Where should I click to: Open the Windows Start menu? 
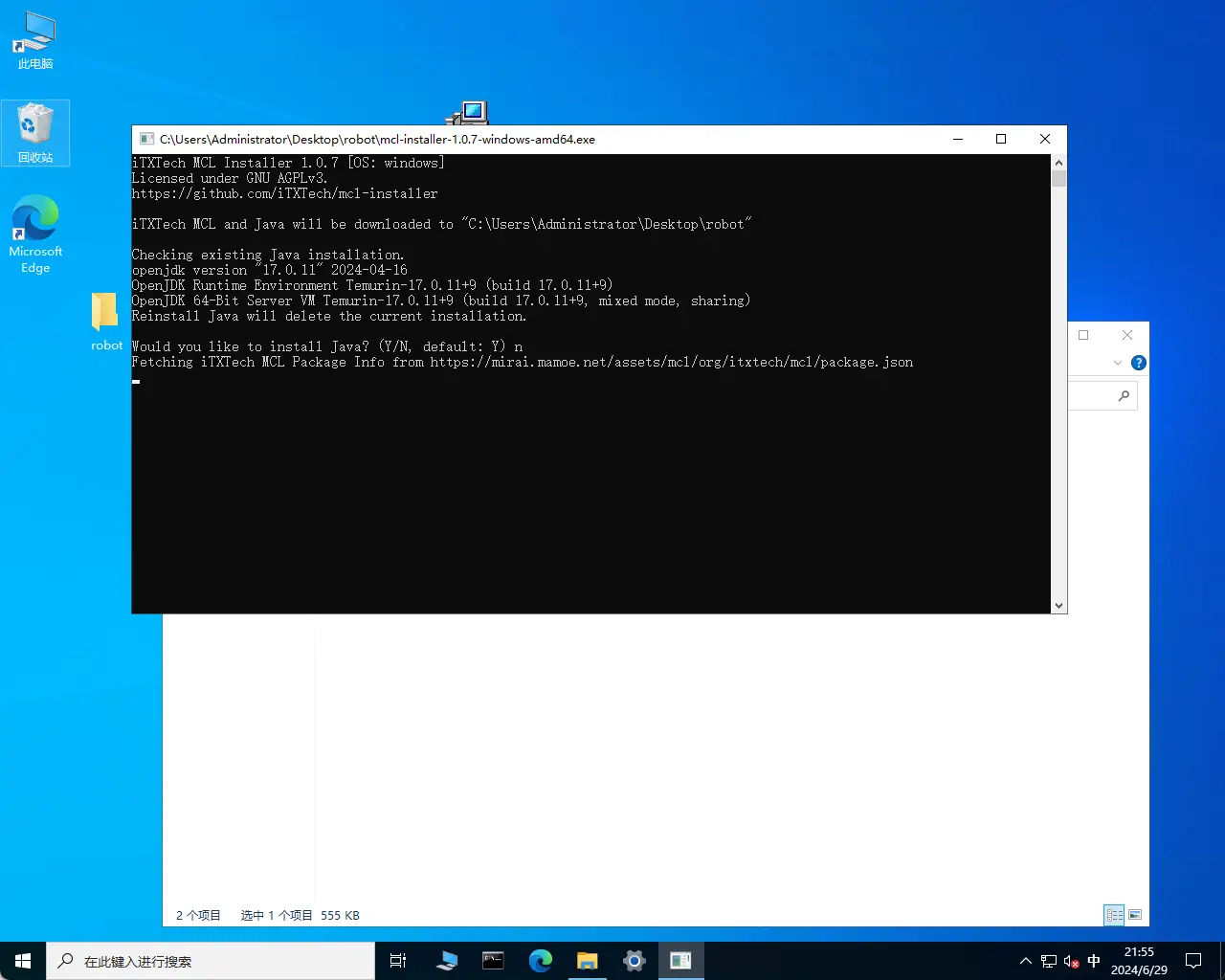[x=23, y=961]
